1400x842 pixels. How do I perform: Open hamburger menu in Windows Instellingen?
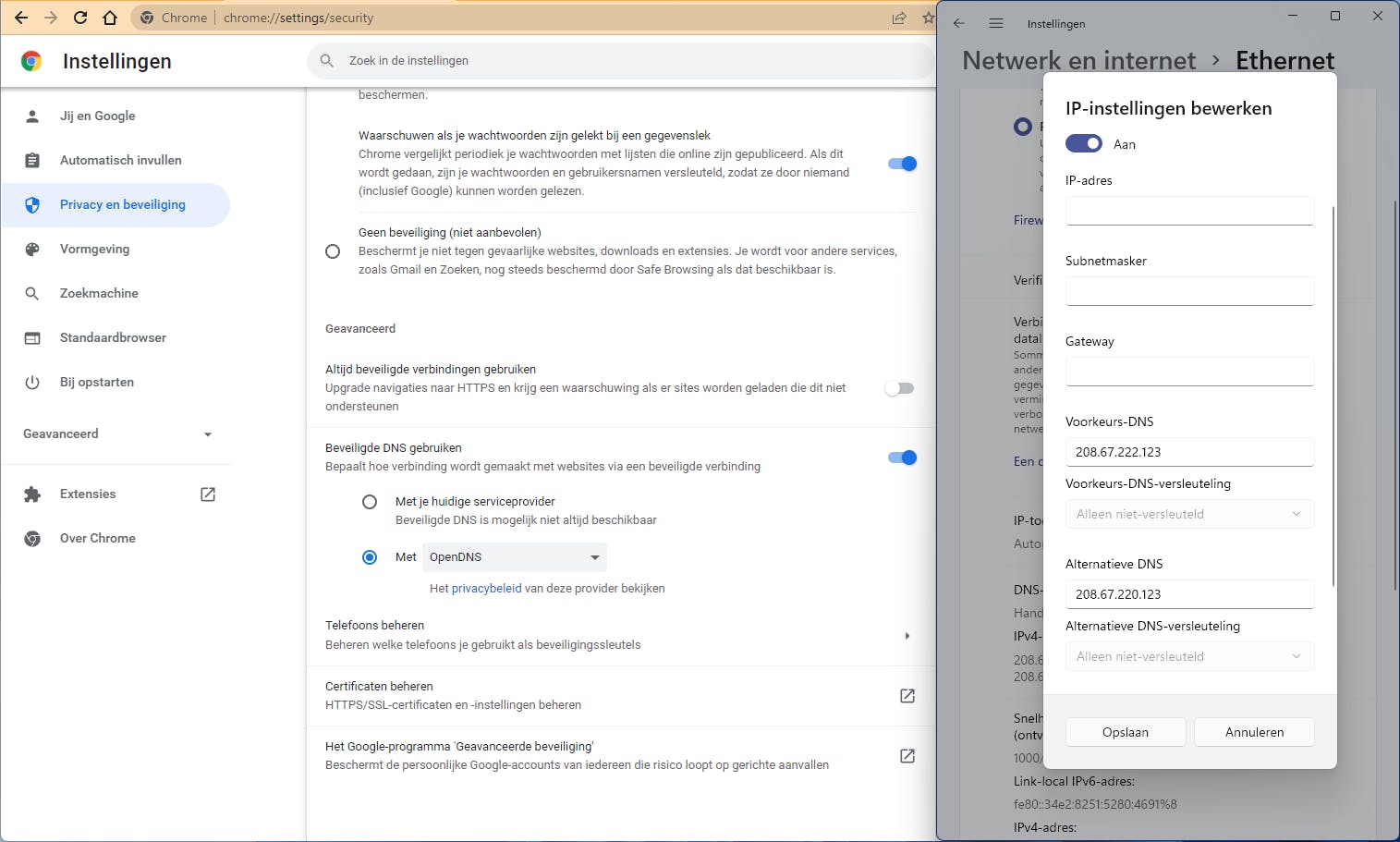pos(996,23)
